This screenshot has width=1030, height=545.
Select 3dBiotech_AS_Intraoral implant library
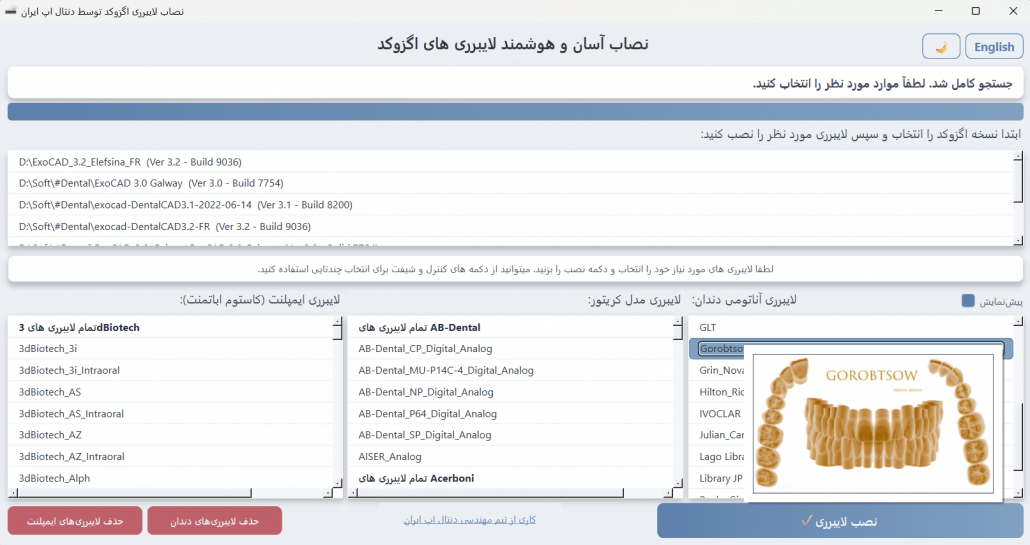coord(71,414)
